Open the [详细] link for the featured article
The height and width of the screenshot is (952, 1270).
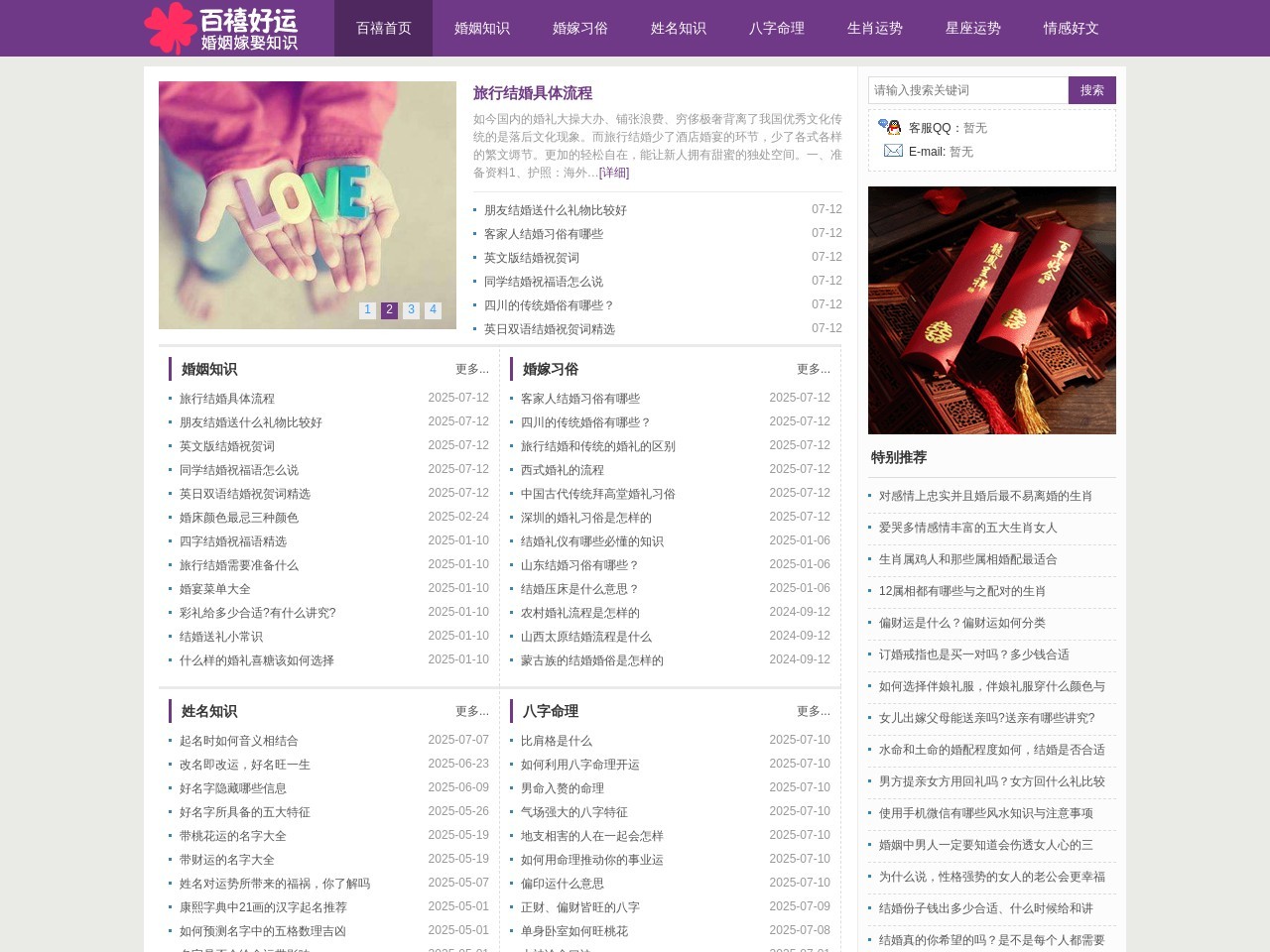point(613,173)
